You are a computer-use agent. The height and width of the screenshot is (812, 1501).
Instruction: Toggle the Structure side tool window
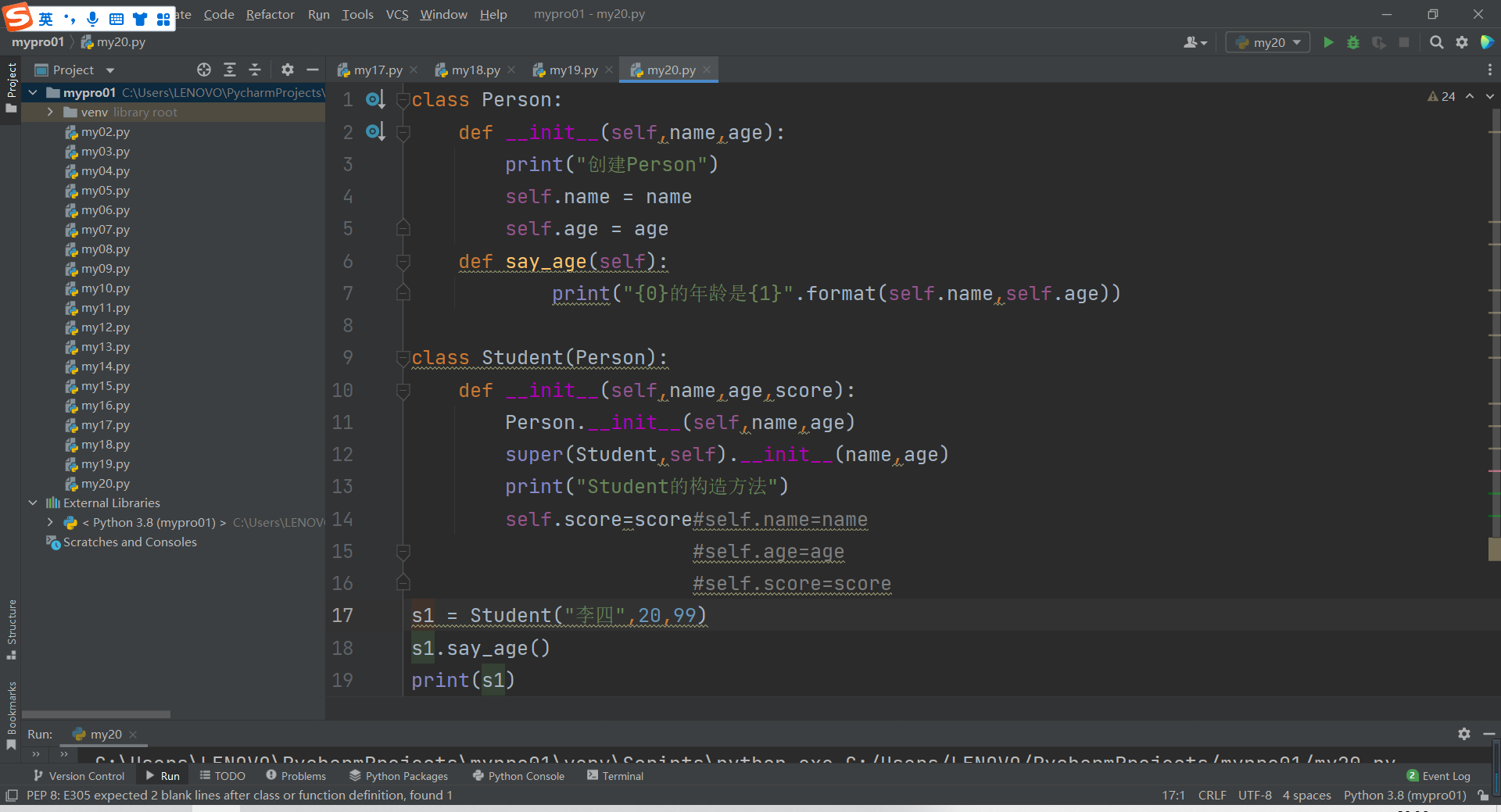pos(11,630)
